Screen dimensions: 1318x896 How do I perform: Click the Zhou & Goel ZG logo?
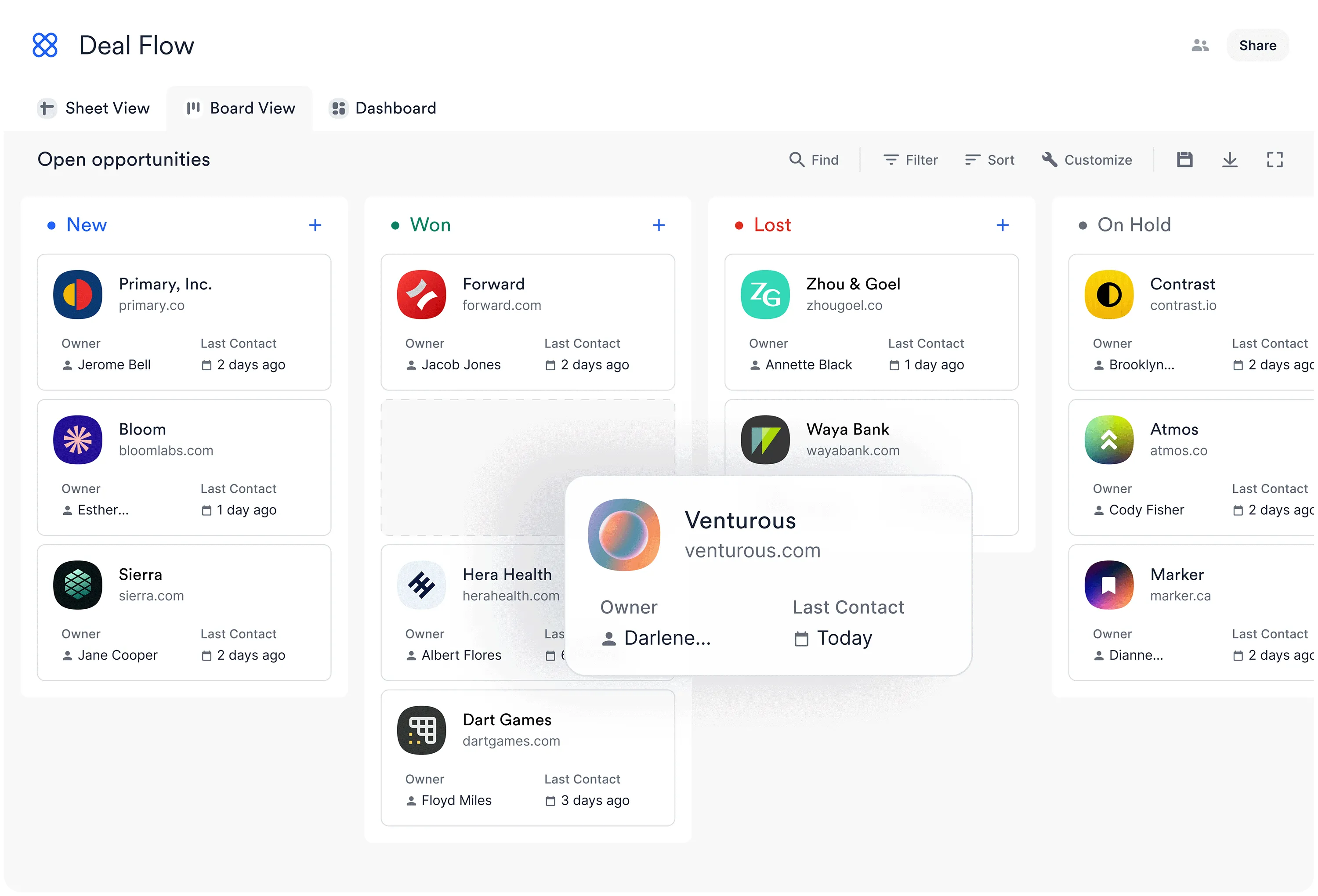point(765,294)
